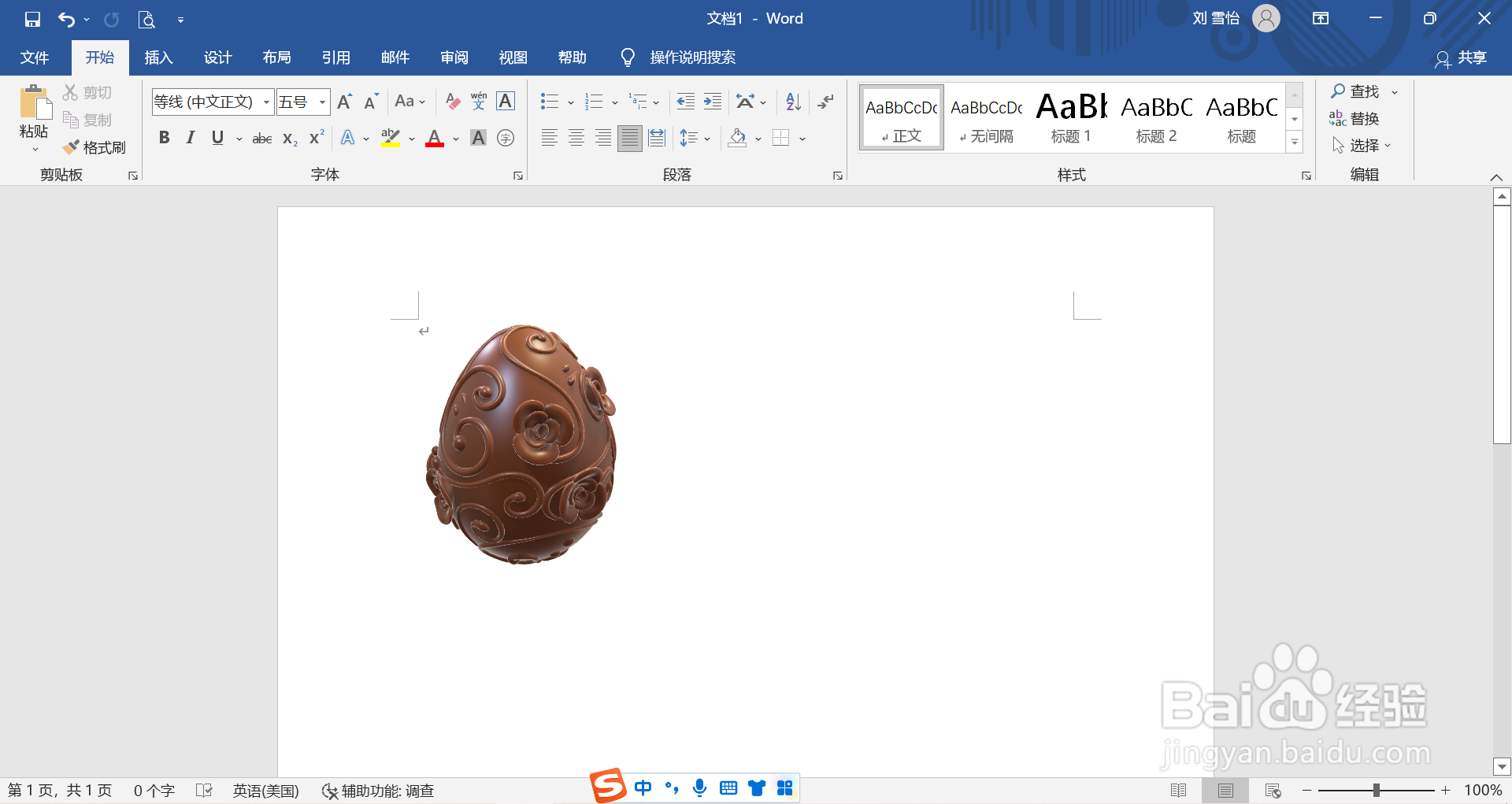The width and height of the screenshot is (1512, 804).
Task: Toggle italic formatting
Action: 189,137
